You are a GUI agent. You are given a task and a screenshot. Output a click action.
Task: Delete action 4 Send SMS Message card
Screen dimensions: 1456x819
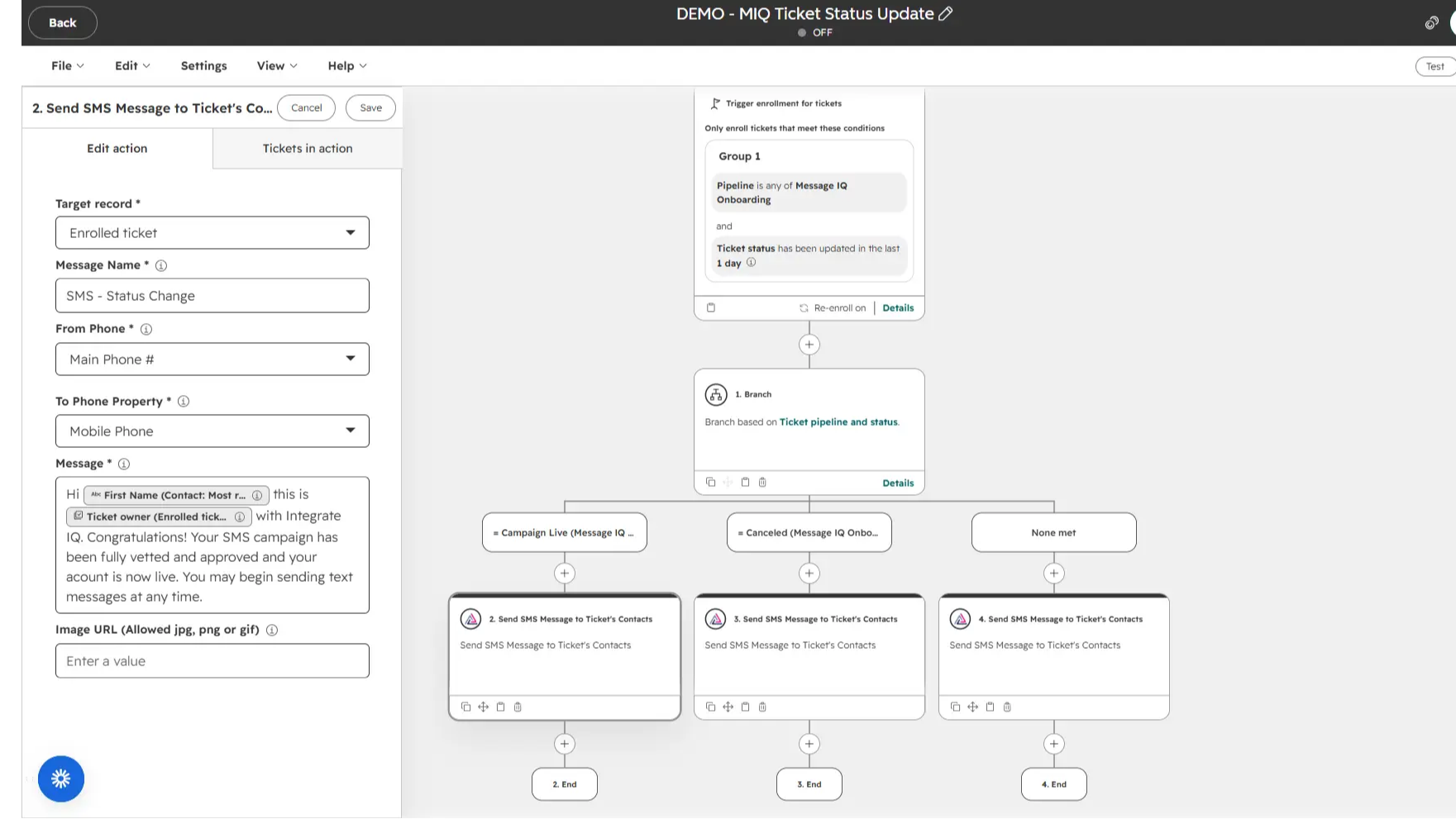point(1007,707)
